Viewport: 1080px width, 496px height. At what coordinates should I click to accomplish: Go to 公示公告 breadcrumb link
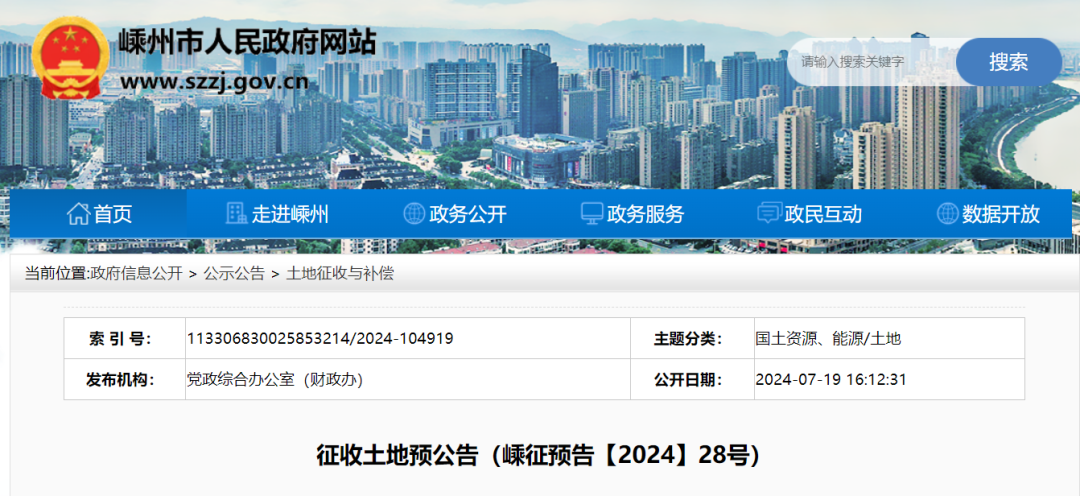[x=234, y=273]
